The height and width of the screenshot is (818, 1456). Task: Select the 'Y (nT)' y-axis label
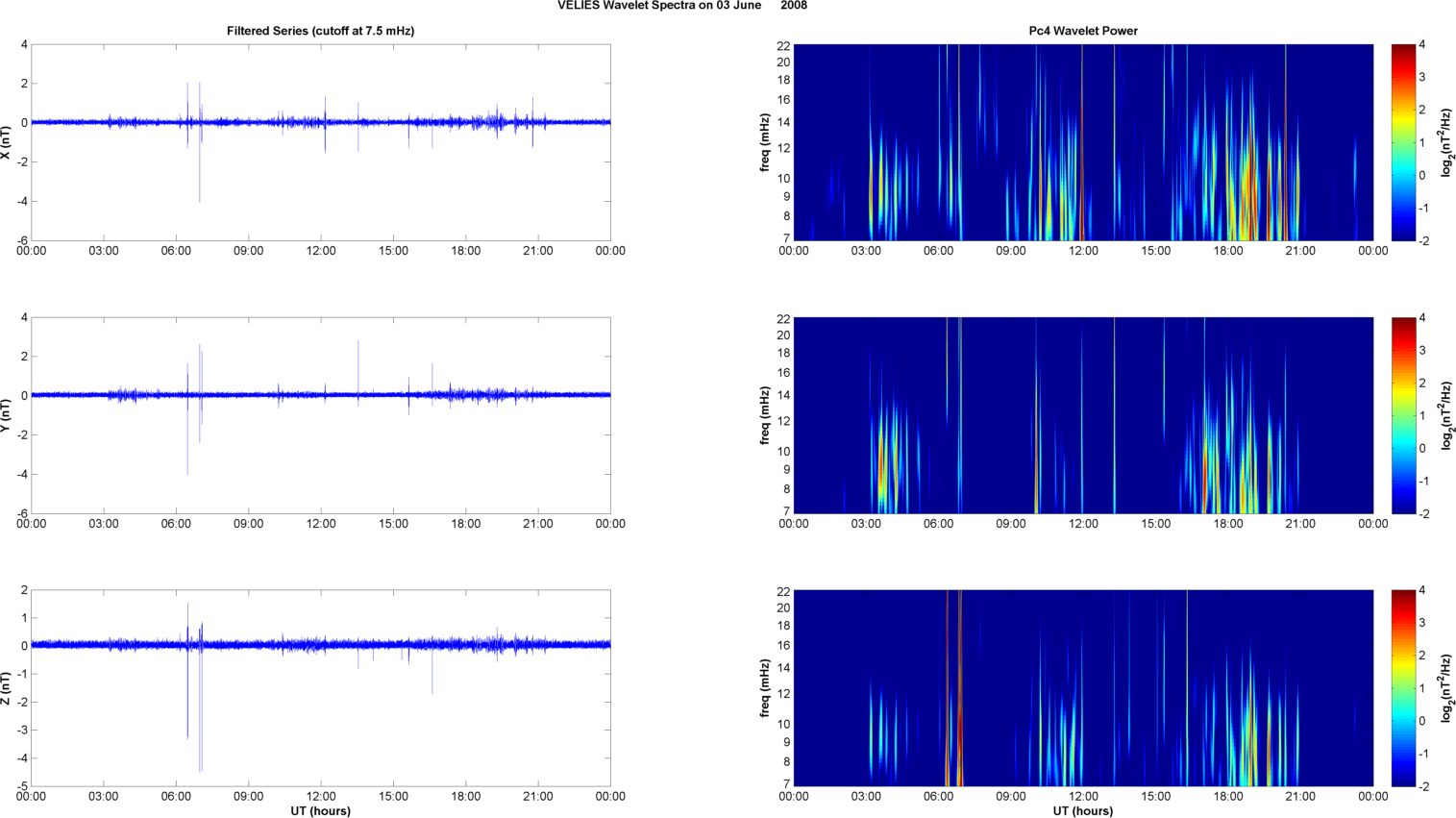pyautogui.click(x=6, y=415)
